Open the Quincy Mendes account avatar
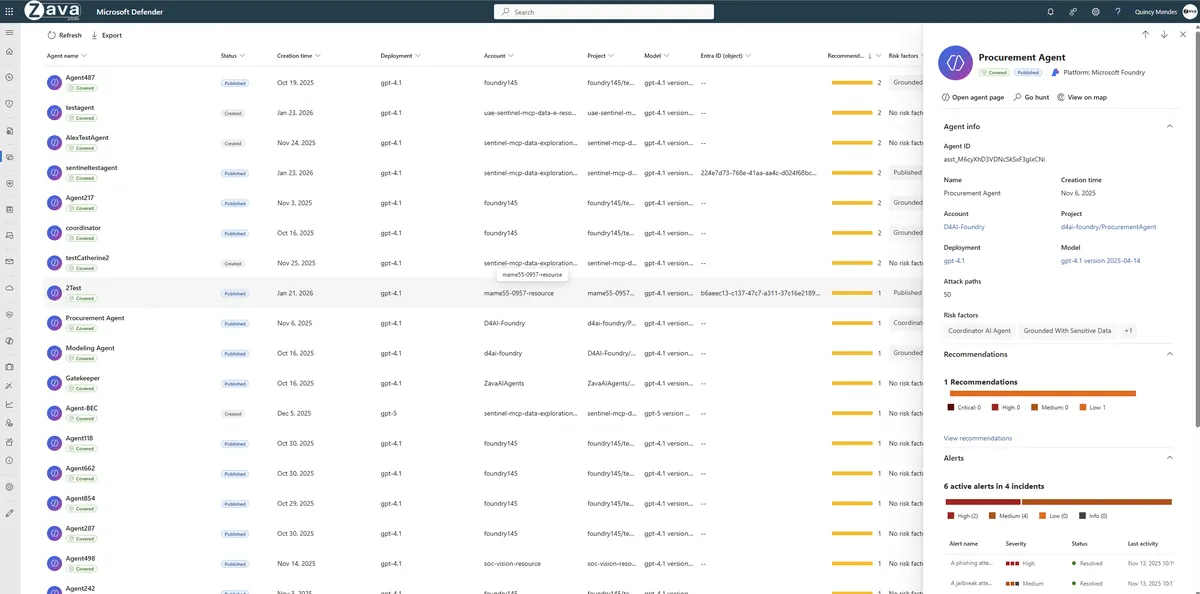Viewport: 1200px width, 594px height. [1189, 12]
